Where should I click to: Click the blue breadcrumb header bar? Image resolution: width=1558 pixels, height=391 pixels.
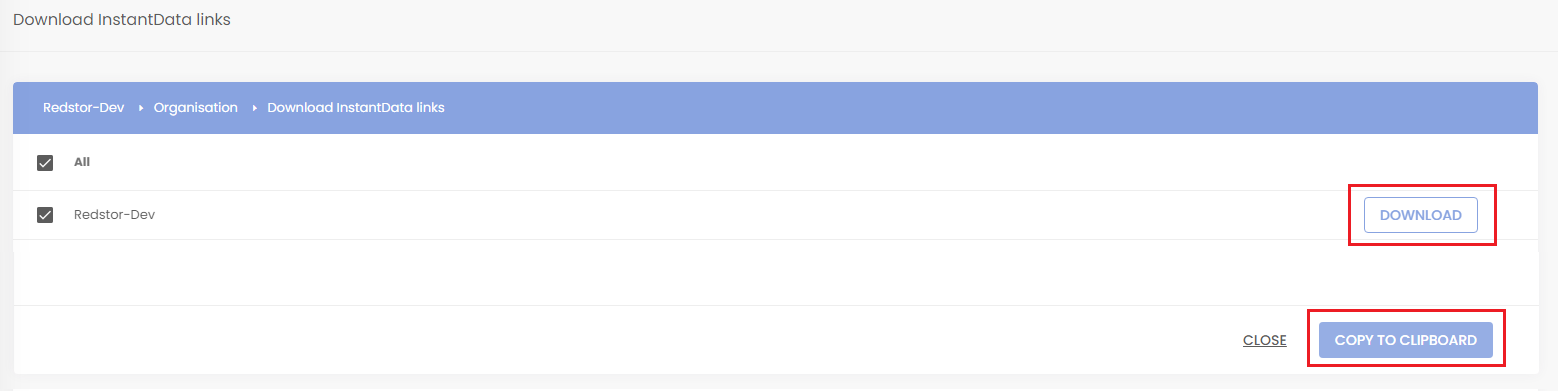tap(775, 108)
